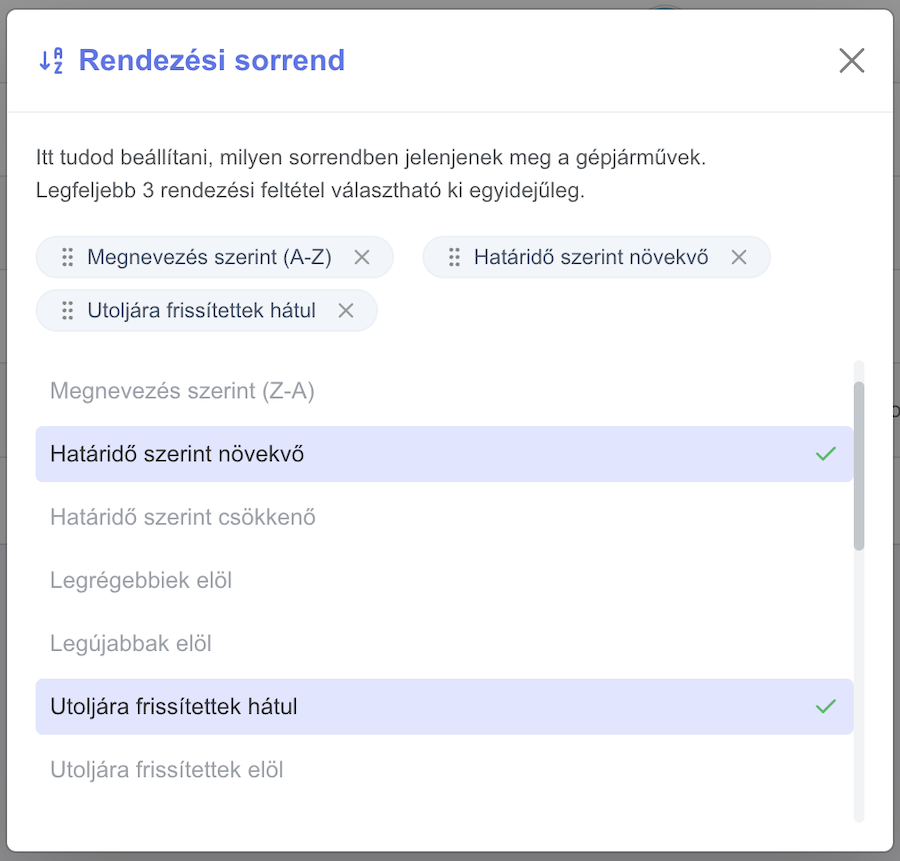Screen dimensions: 900x861
Task: Deselect Utoljára frissítettek hátul in list
Action: point(444,707)
